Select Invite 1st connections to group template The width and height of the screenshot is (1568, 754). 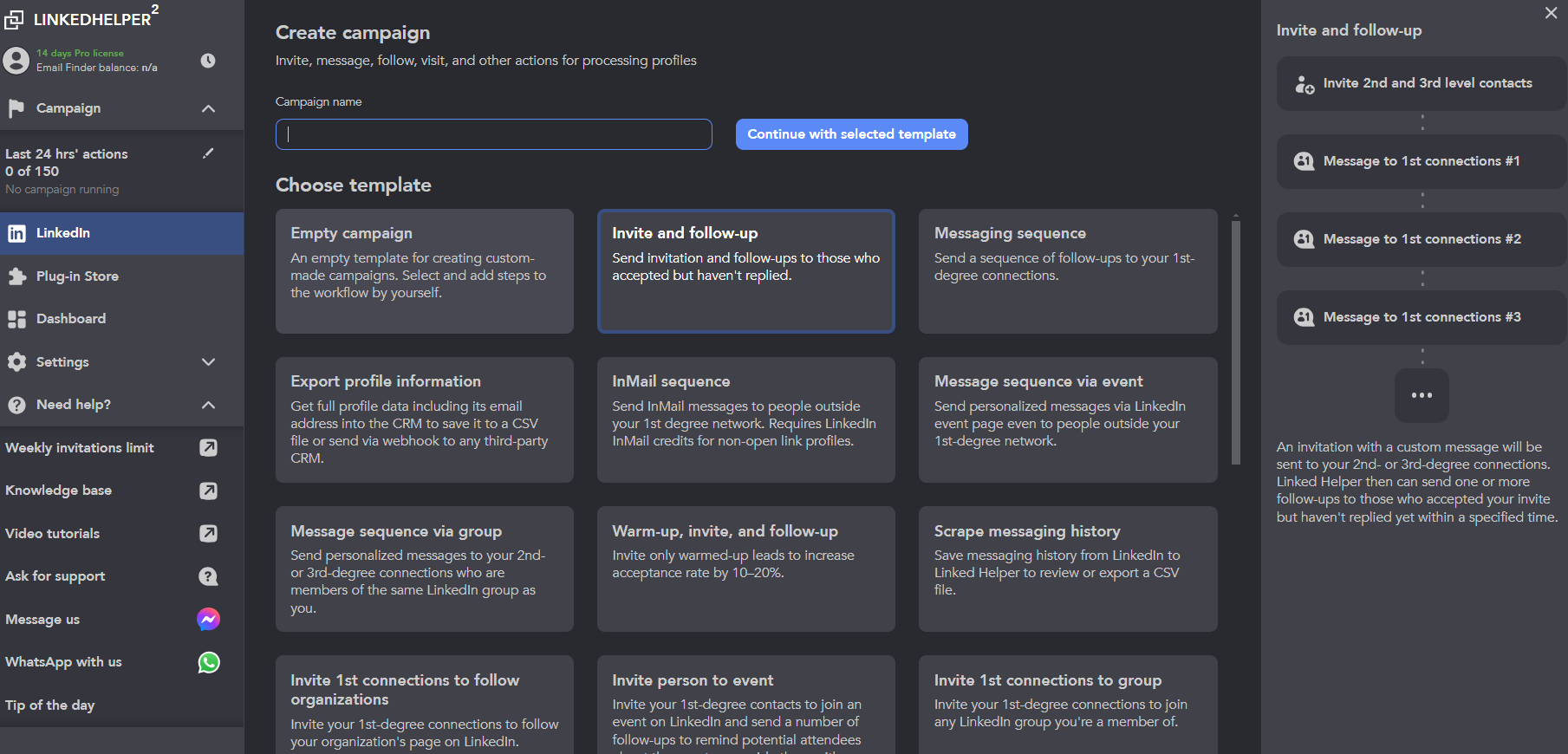[x=1068, y=705]
